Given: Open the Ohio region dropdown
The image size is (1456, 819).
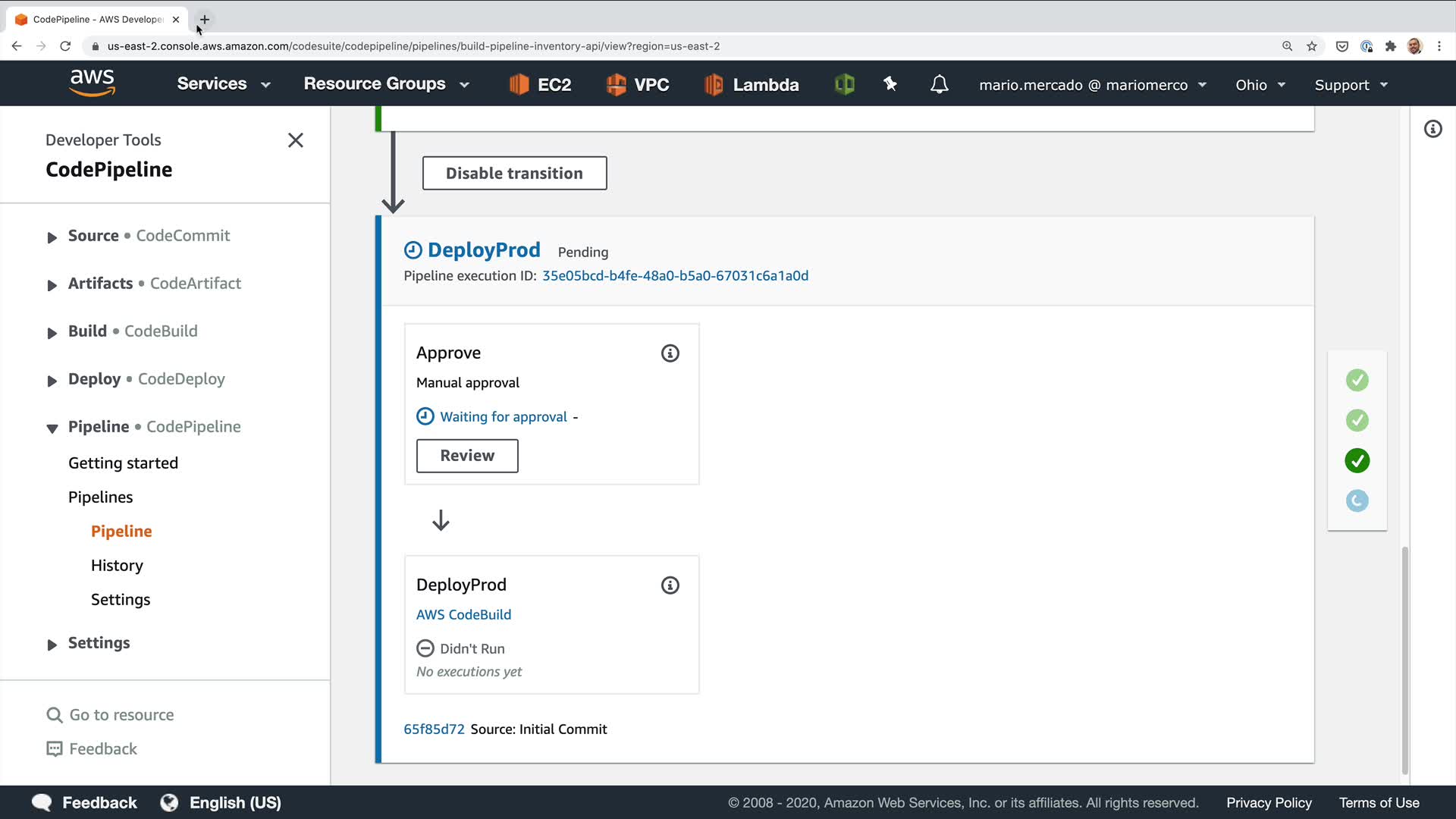Looking at the screenshot, I should tap(1260, 85).
